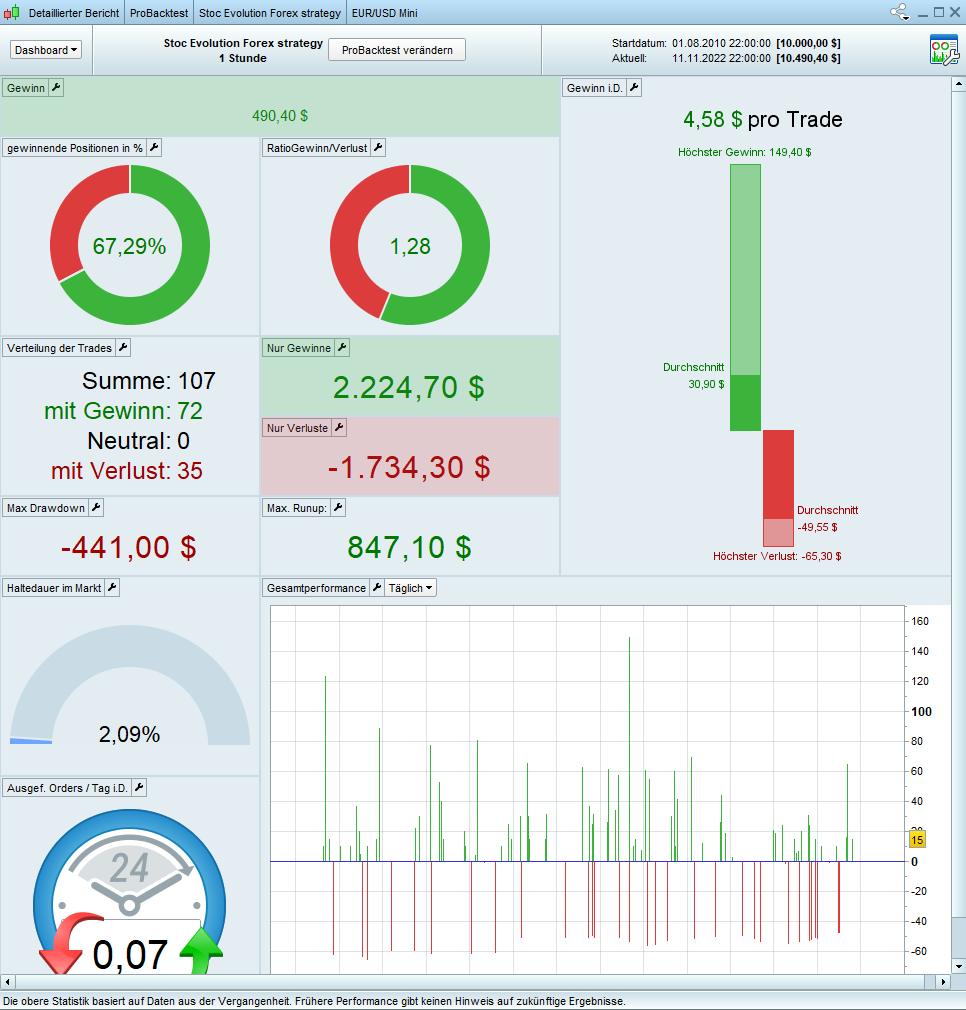
Task: Click the mit Gewinn: 72 text
Action: click(123, 411)
